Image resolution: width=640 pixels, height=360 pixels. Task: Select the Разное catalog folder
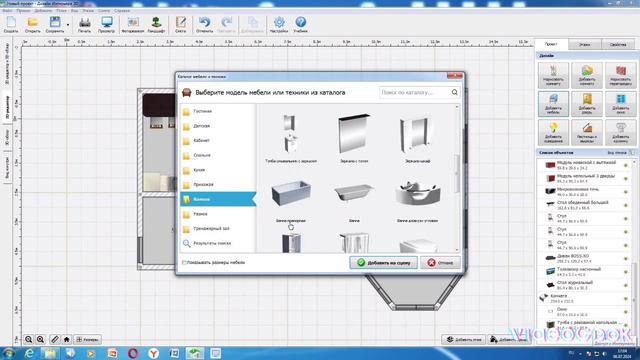pos(218,214)
